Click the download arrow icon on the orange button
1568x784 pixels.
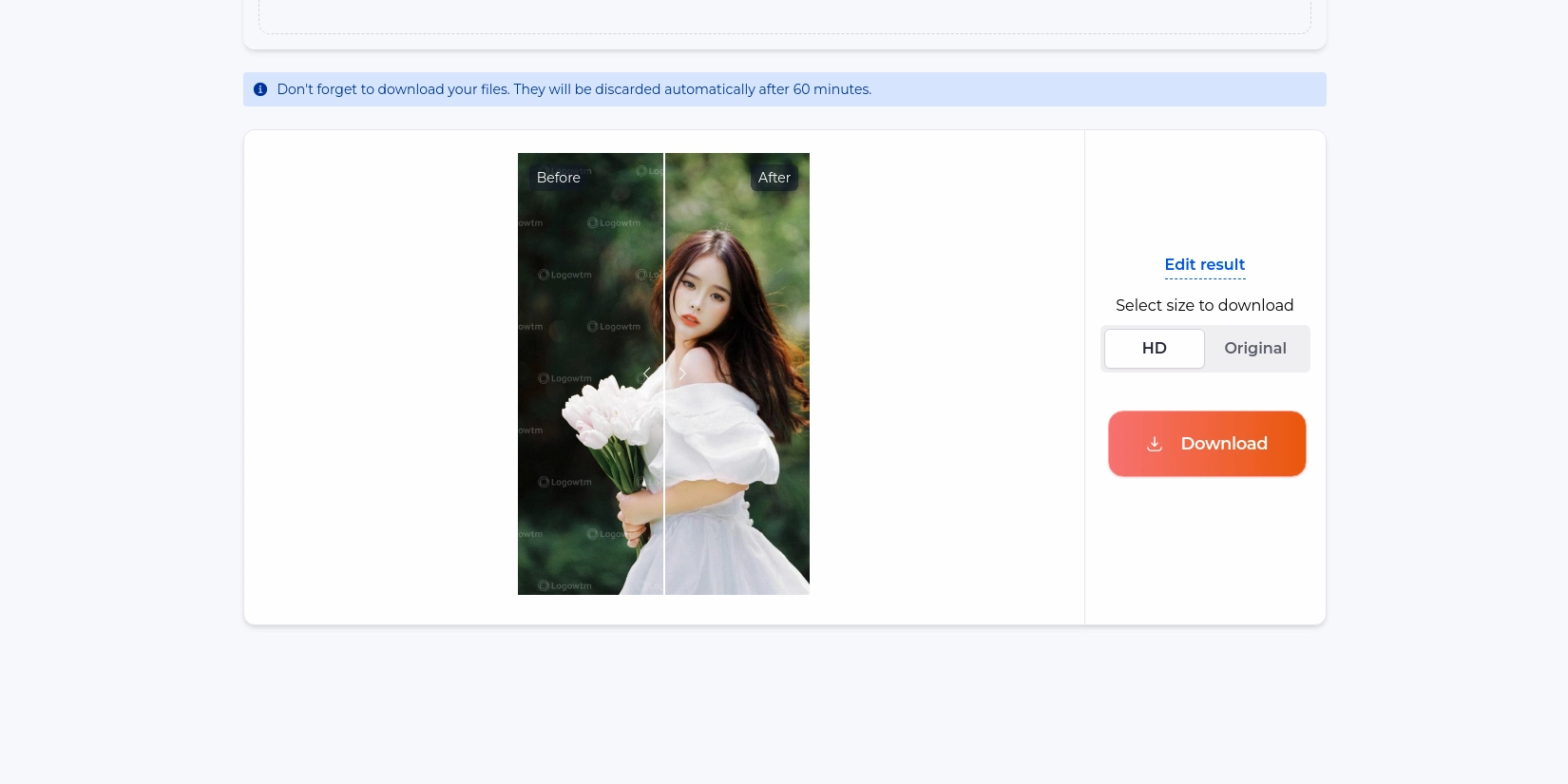[x=1155, y=444]
